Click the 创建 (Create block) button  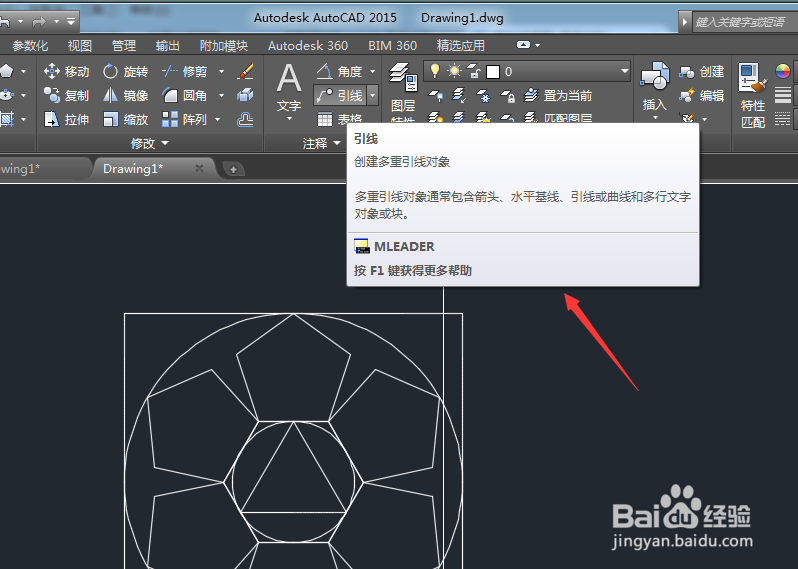(702, 72)
